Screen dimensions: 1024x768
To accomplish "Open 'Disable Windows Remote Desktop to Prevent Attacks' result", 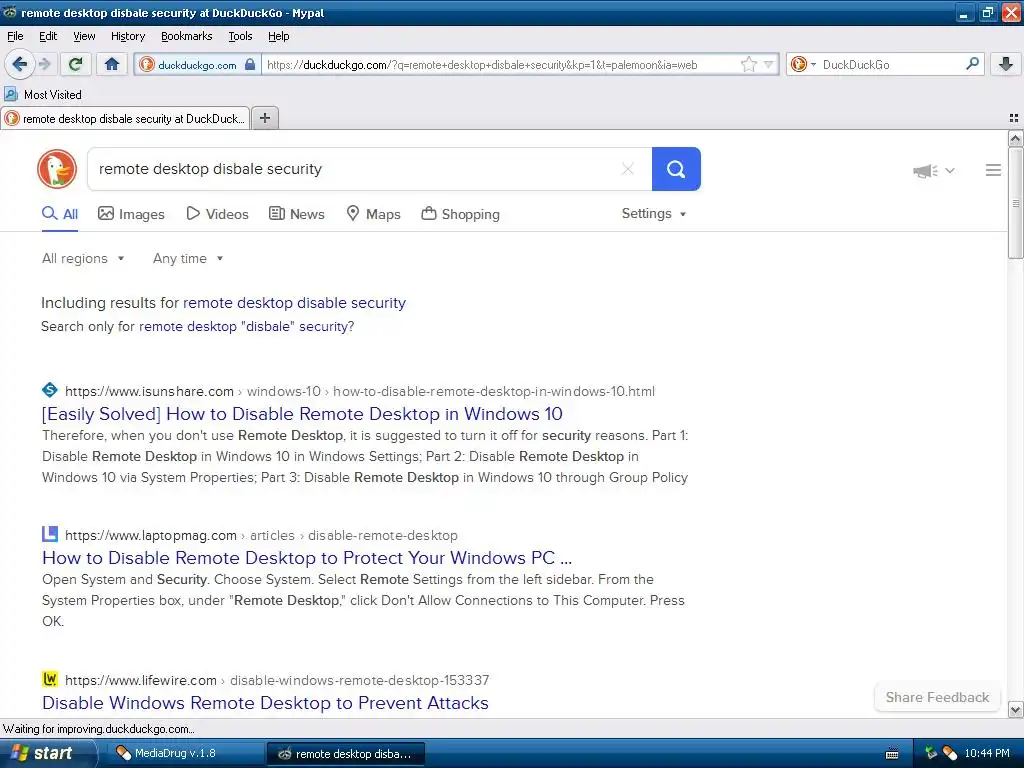I will coord(265,703).
